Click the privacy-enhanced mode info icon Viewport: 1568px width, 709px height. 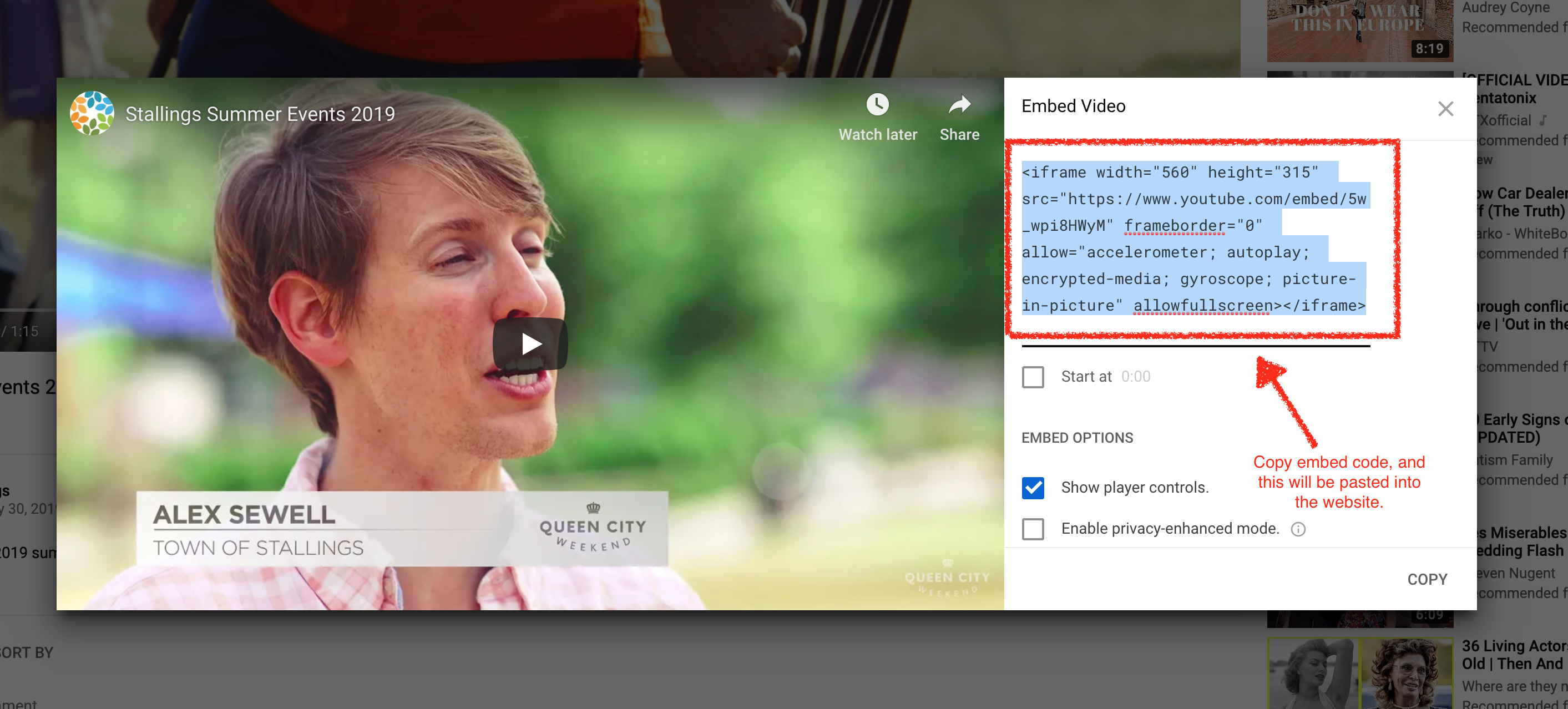(1298, 529)
